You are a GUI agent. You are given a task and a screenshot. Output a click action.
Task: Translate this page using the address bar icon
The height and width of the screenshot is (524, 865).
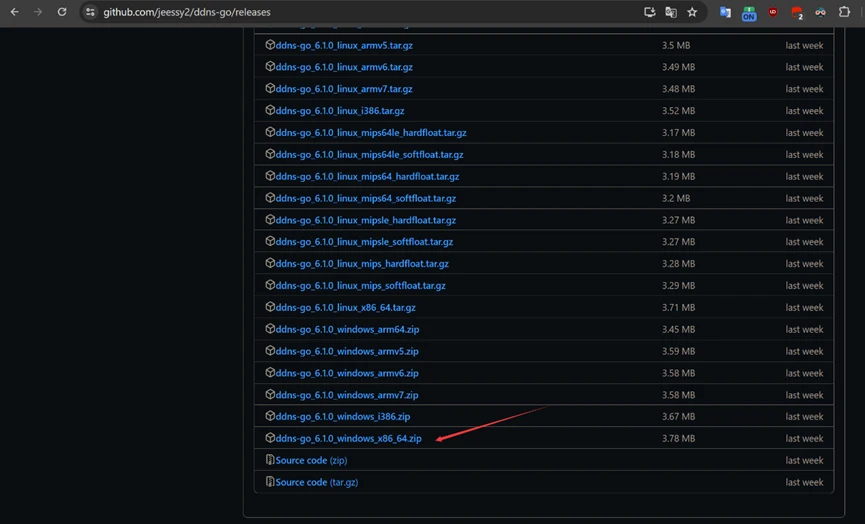671,12
